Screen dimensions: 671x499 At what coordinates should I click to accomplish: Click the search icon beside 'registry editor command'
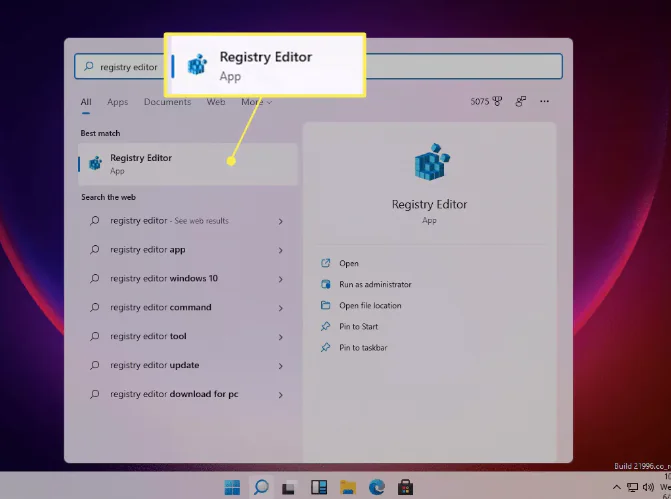click(95, 307)
